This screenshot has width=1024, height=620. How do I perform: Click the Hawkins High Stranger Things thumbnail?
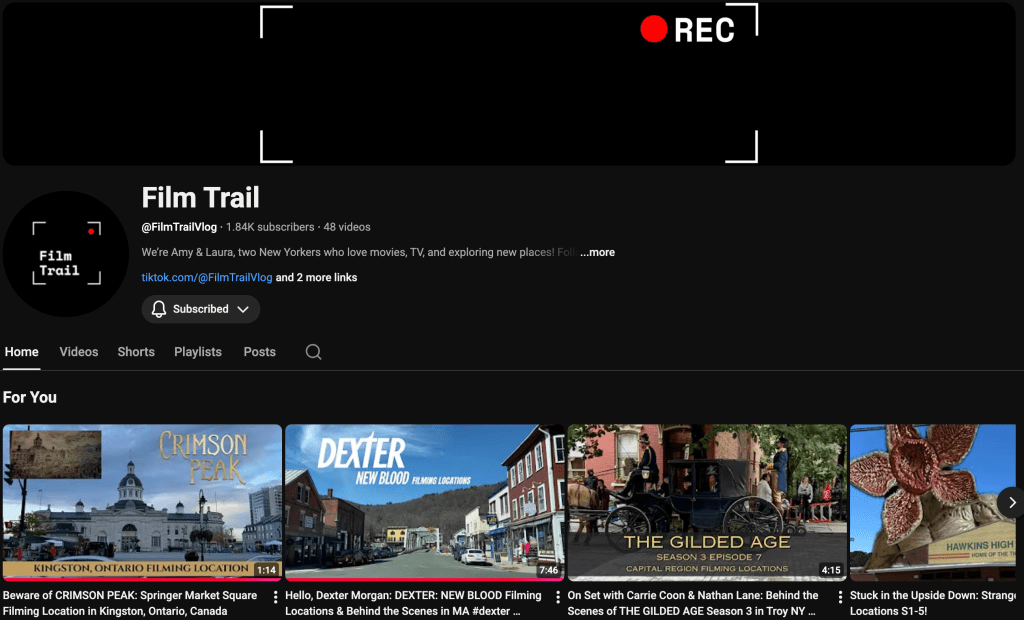point(930,502)
